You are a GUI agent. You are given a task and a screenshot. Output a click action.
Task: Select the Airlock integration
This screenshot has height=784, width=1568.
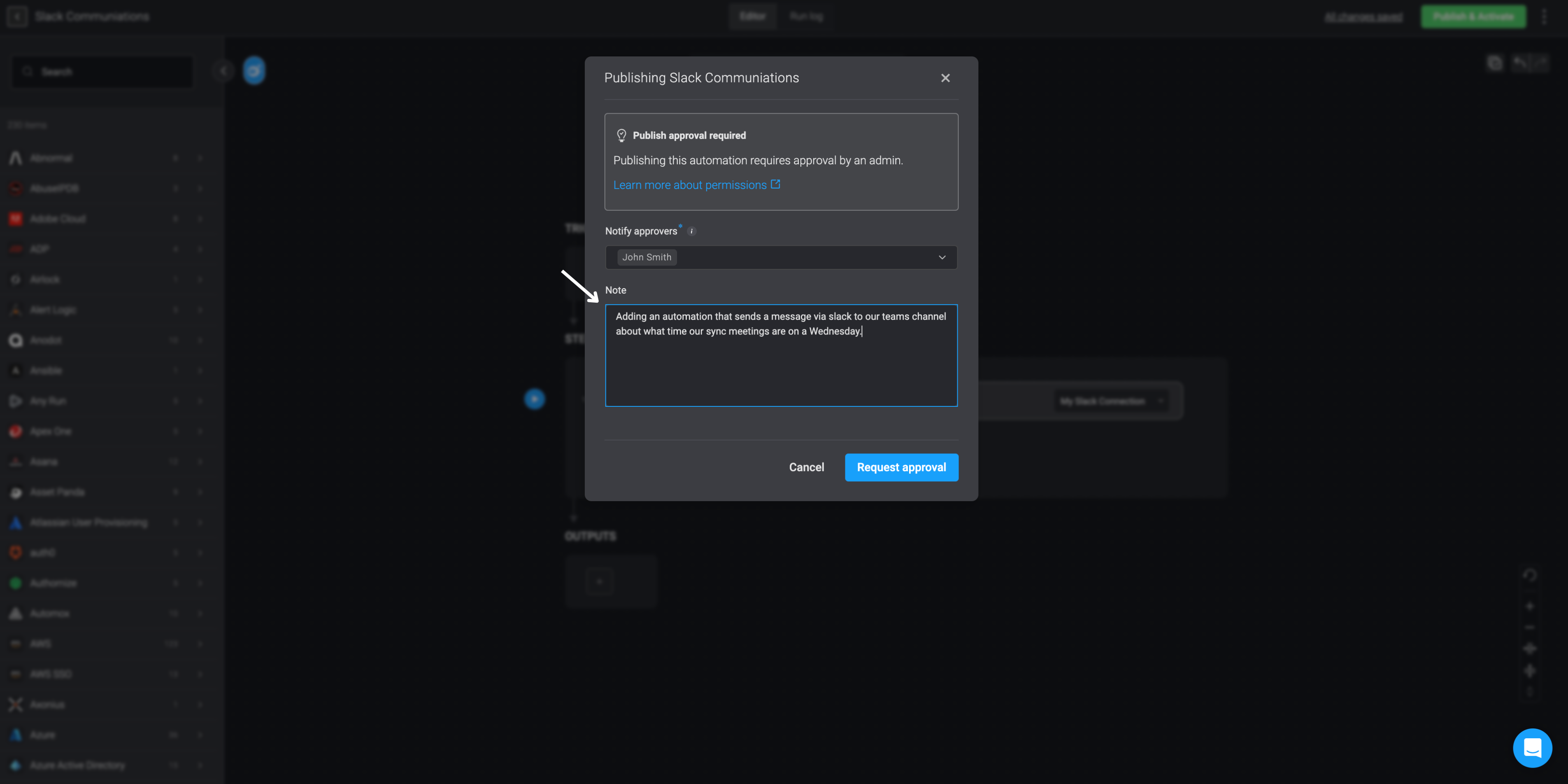coord(45,280)
